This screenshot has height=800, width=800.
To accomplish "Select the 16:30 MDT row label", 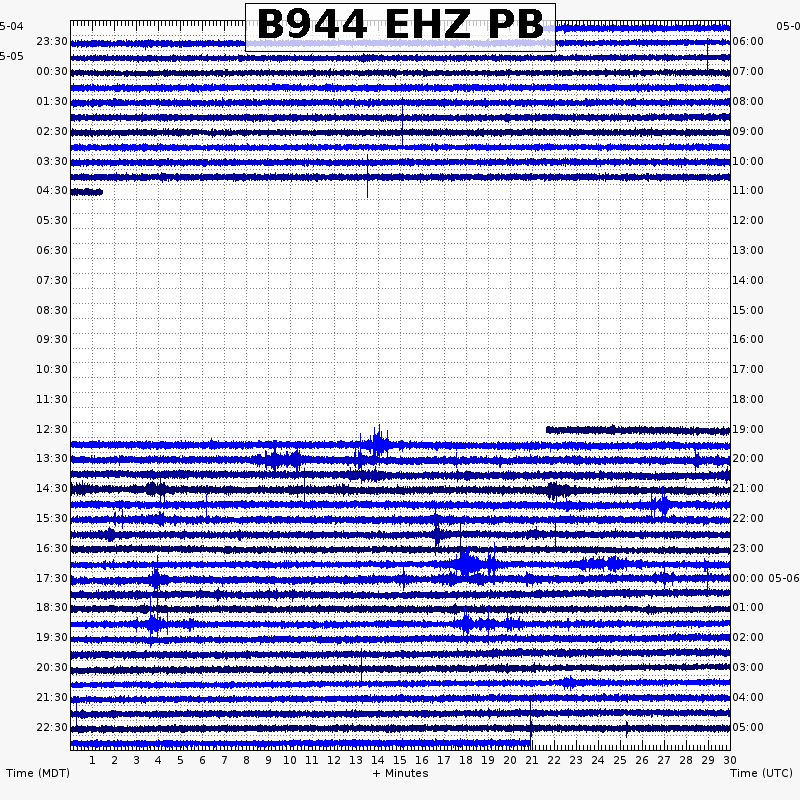I will click(x=52, y=548).
